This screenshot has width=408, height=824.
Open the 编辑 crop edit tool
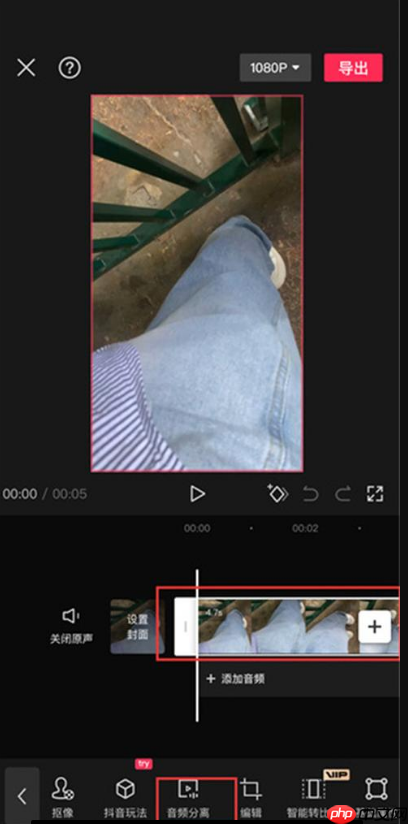coord(251,797)
